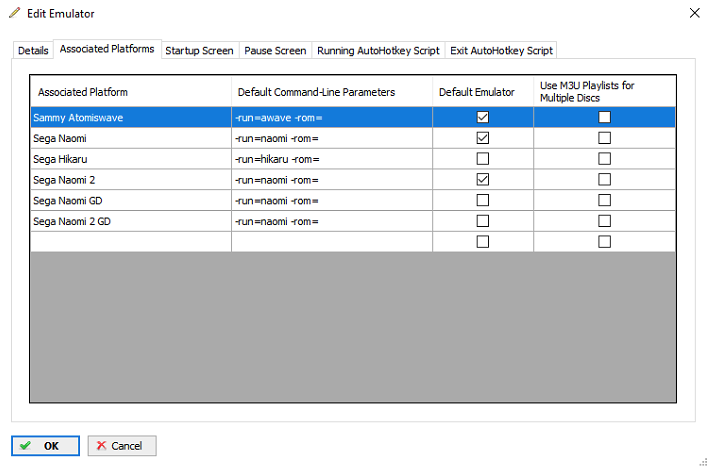Screen dimensions: 708x466
Task: Click the resize grip in window corner
Action: [703, 461]
